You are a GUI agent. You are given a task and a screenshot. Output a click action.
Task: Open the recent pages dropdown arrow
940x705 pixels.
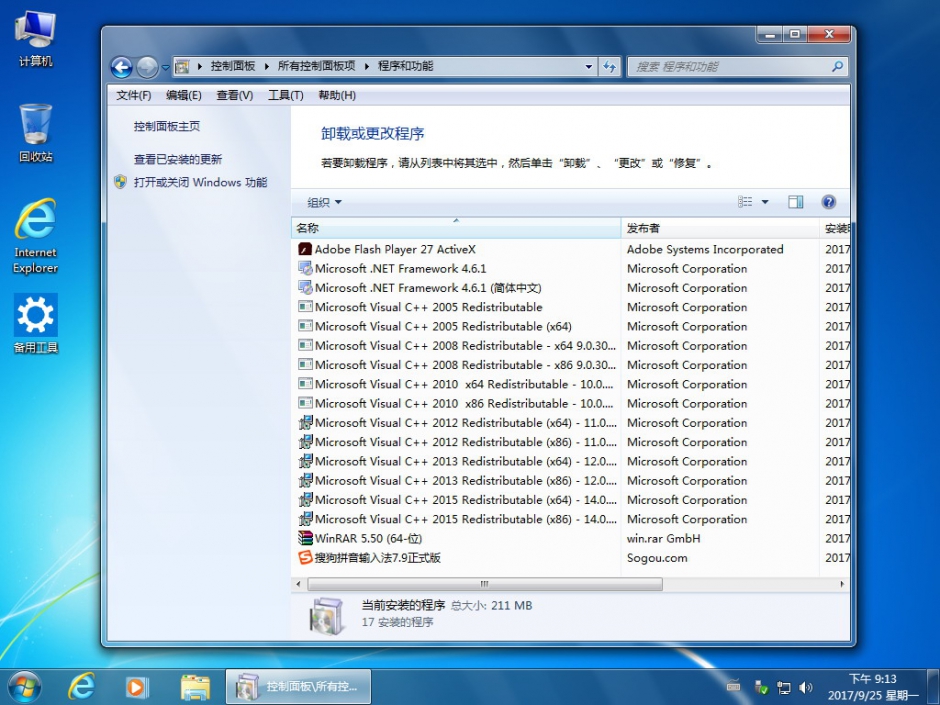pyautogui.click(x=165, y=68)
